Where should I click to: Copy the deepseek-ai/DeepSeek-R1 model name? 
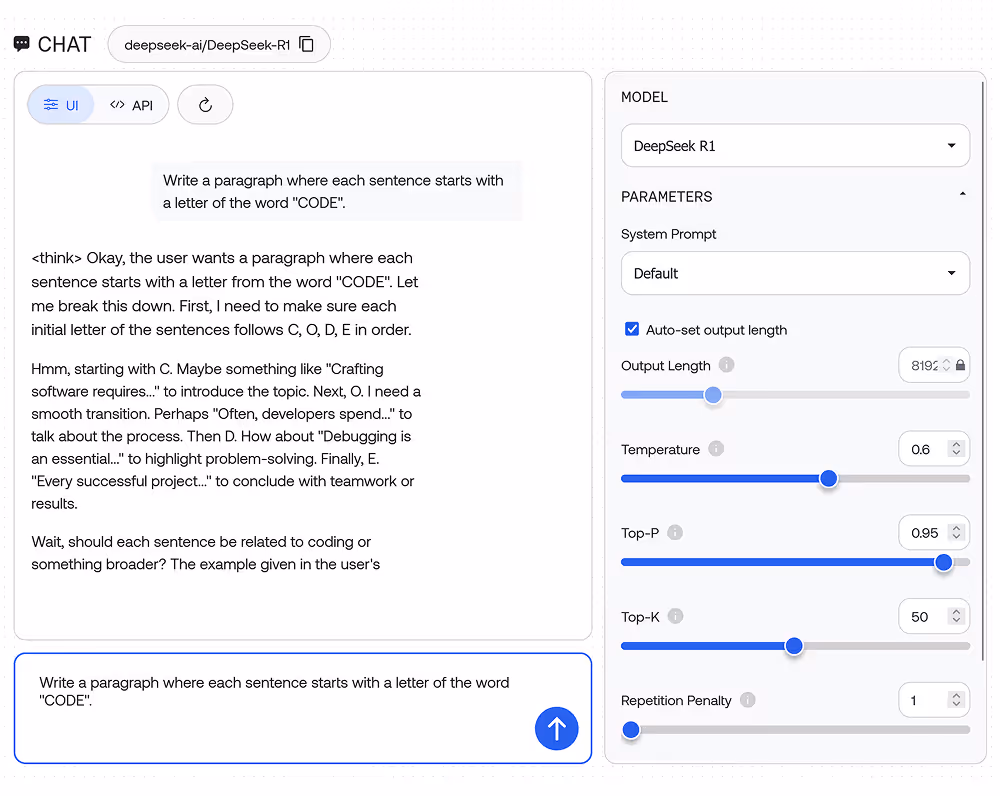click(307, 44)
